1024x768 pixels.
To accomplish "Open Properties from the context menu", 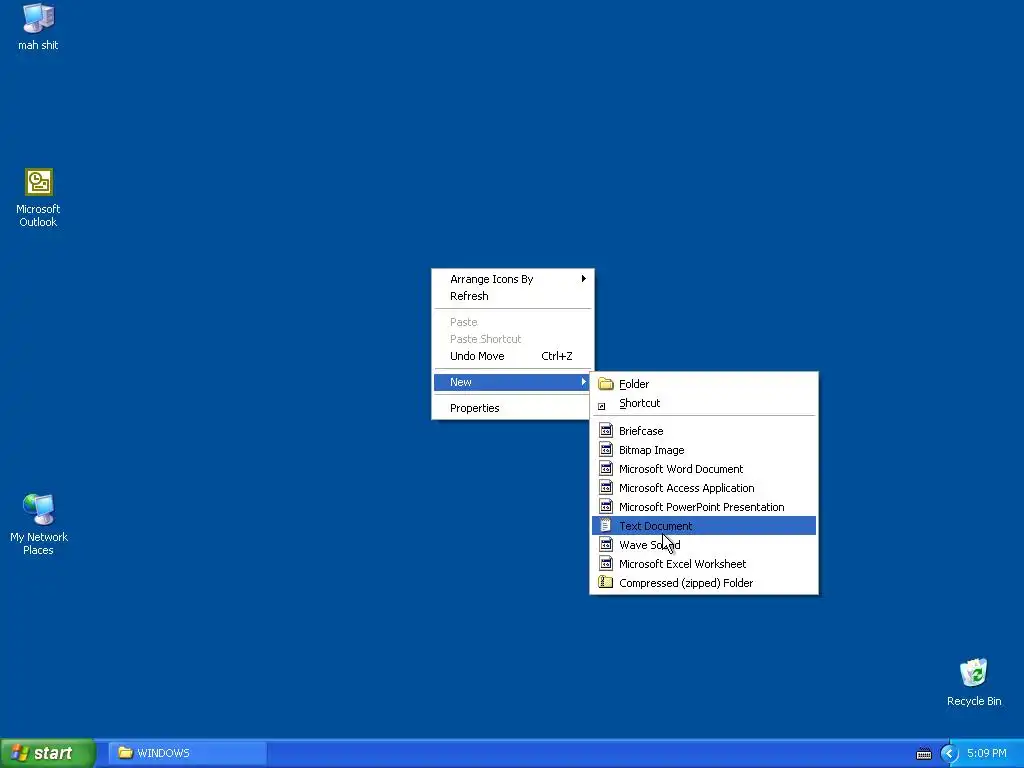I will [513, 408].
